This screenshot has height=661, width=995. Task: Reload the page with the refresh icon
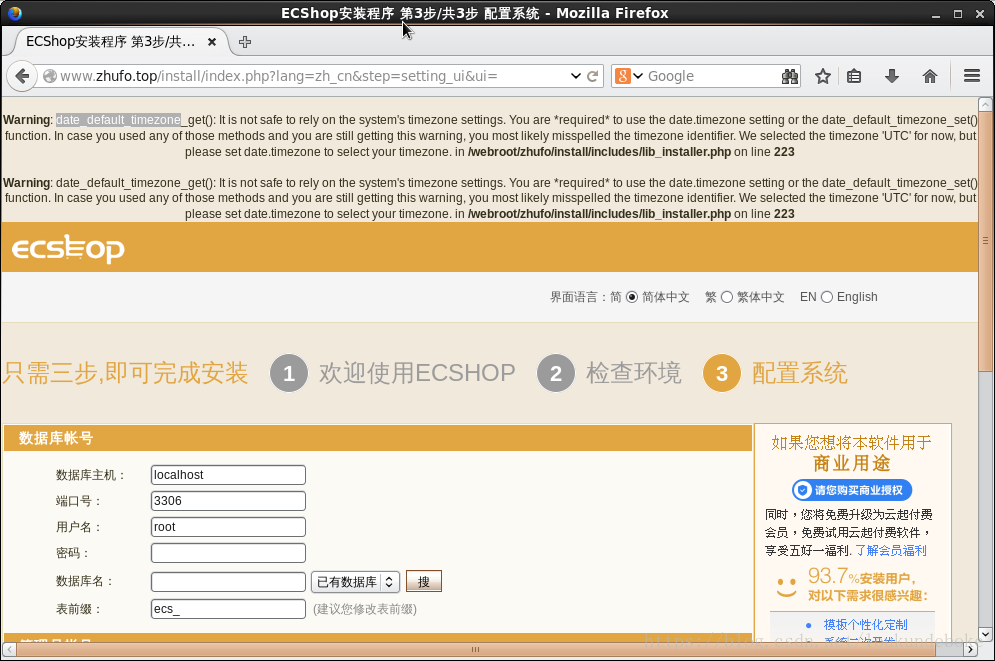click(592, 76)
